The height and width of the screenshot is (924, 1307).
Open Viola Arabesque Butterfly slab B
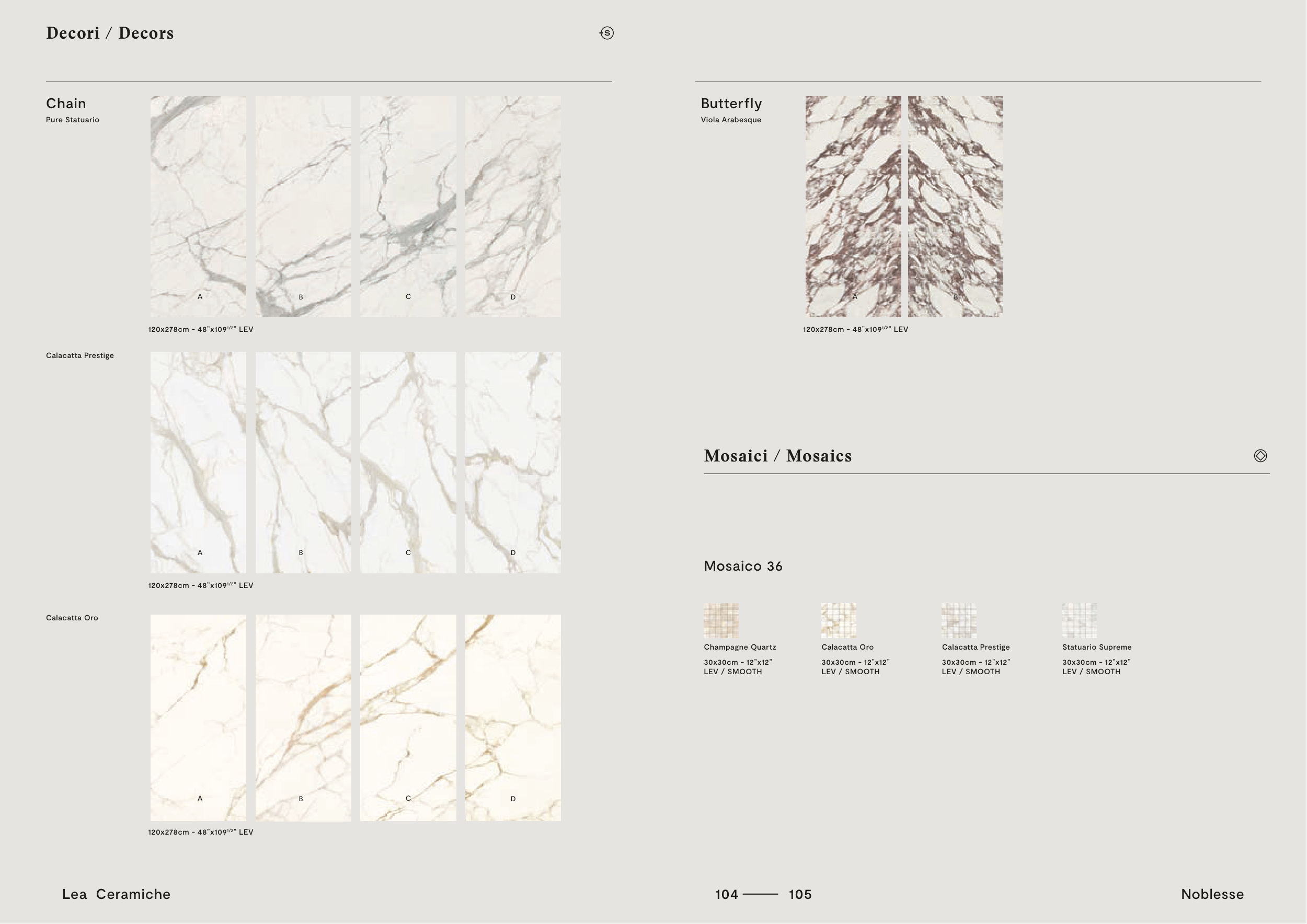955,206
